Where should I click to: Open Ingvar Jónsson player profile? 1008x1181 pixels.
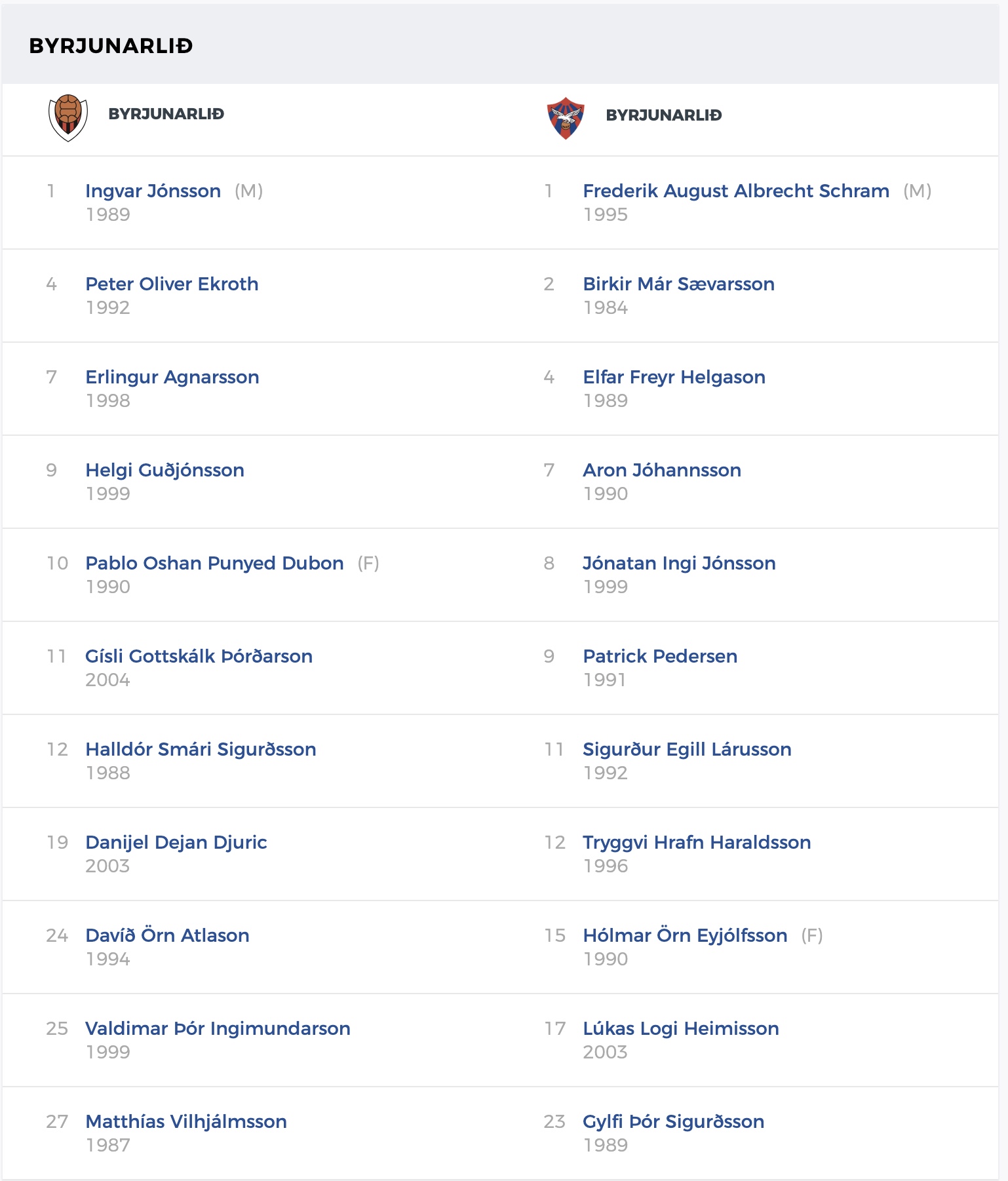tap(153, 191)
